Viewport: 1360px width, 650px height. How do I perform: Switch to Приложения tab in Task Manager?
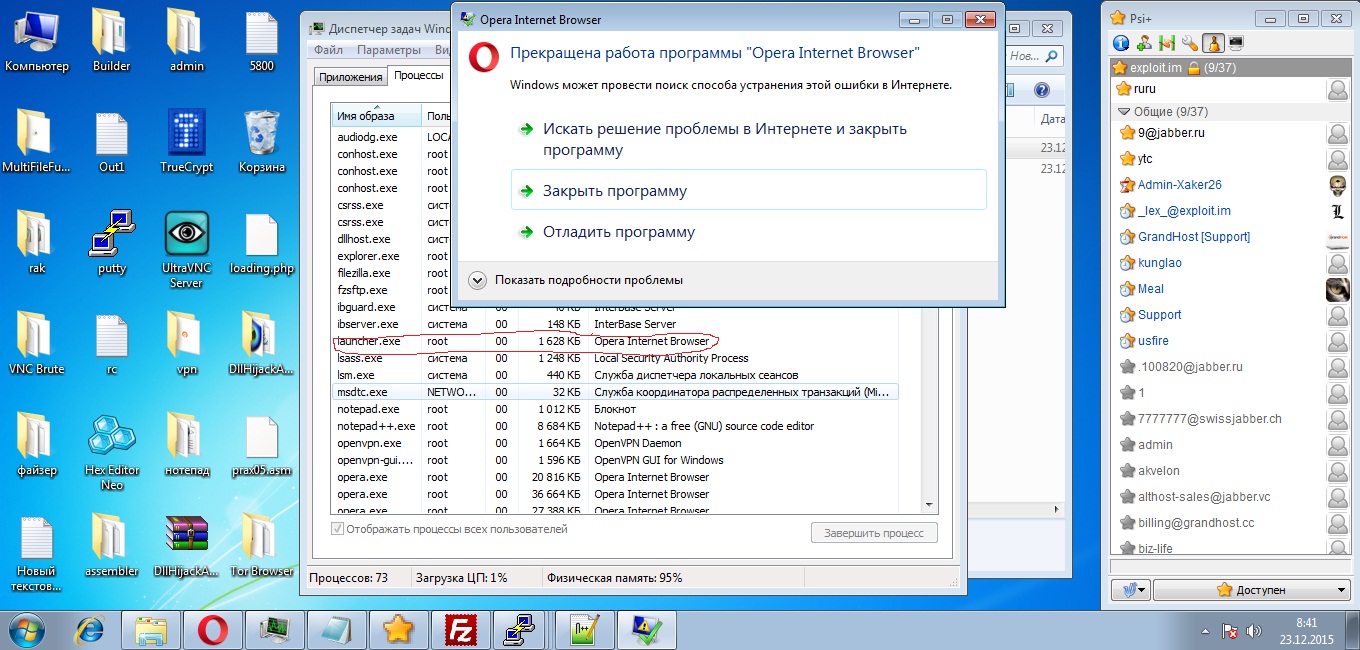(350, 77)
